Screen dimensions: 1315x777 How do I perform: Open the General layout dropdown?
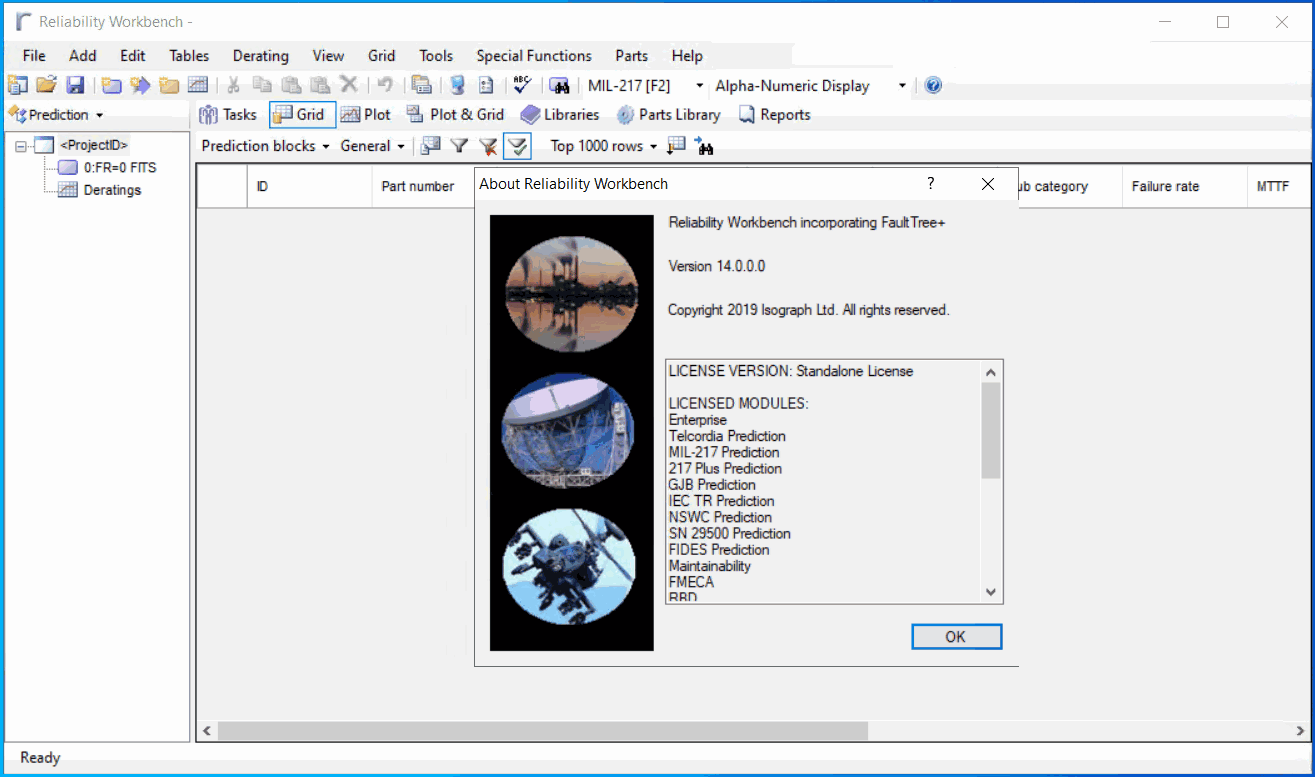pos(372,146)
